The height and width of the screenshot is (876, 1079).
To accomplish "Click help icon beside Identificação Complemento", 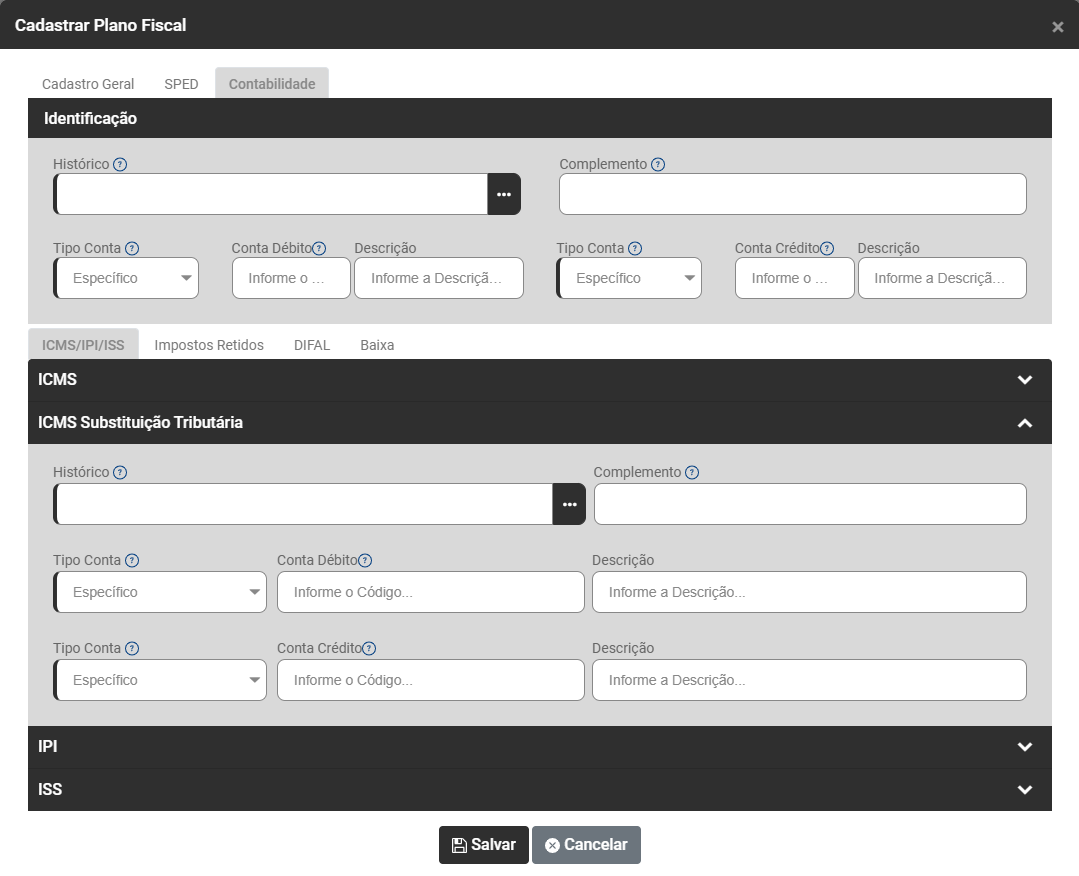I will 658,165.
